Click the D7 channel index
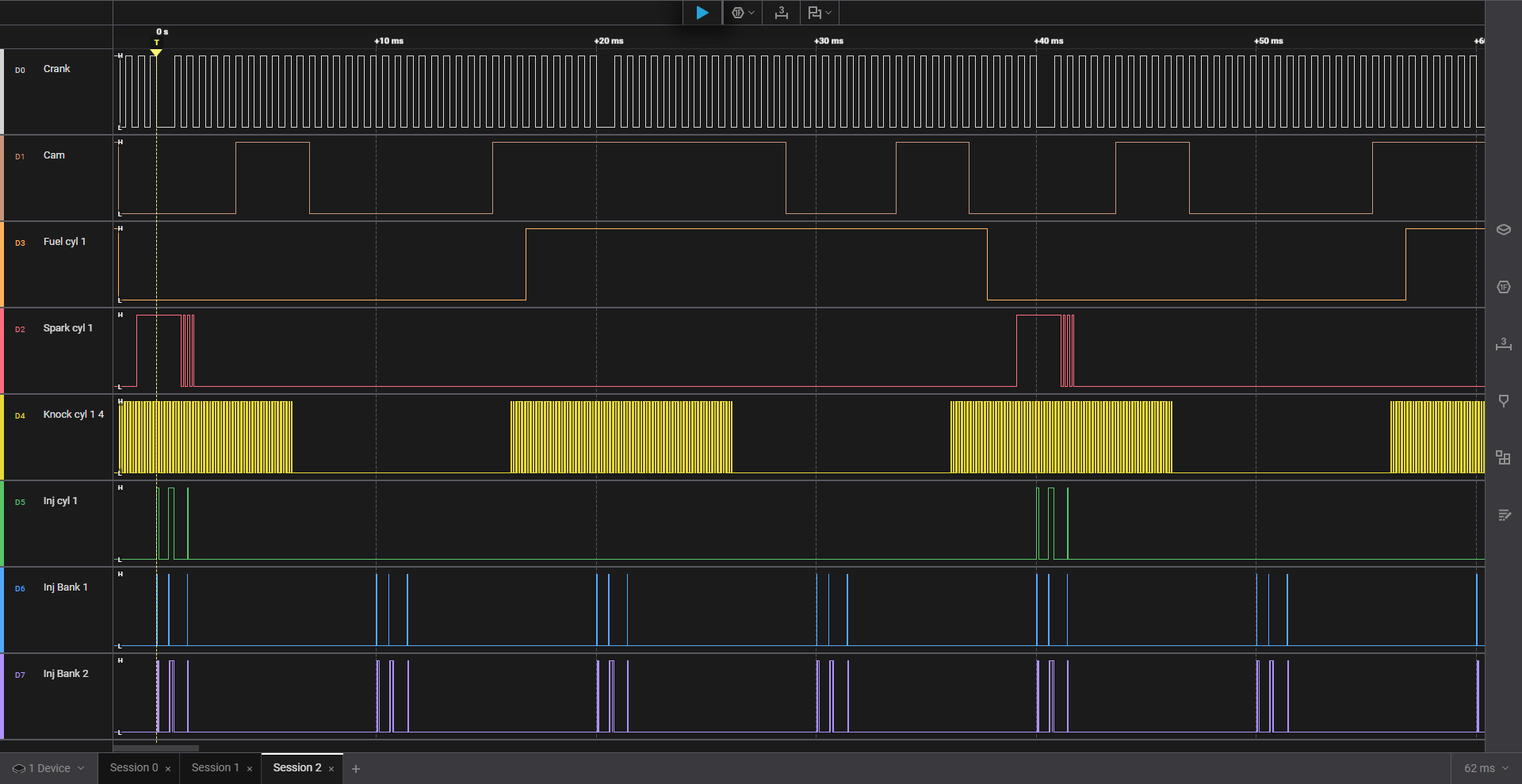 coord(20,675)
